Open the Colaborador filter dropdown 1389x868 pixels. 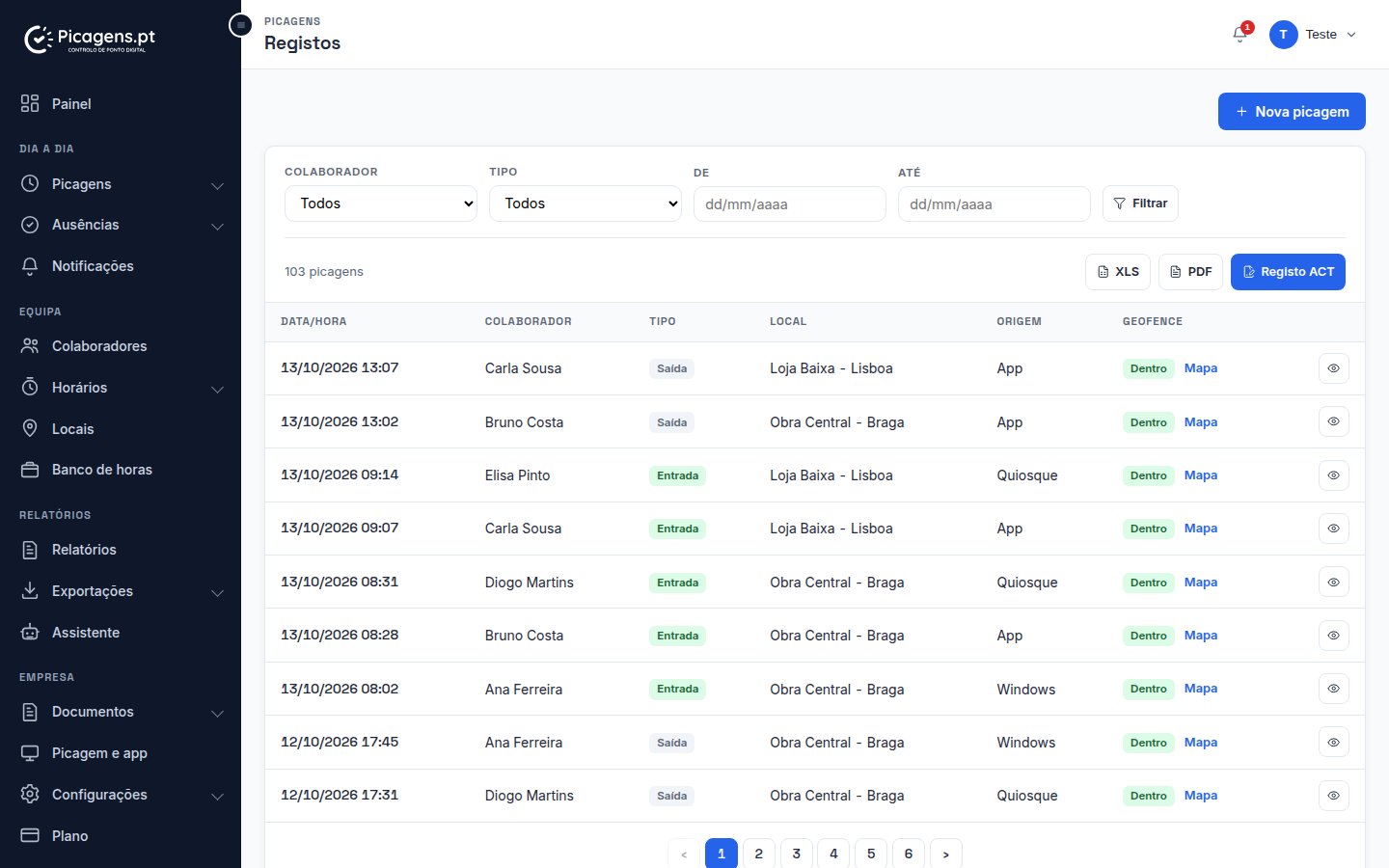pos(381,203)
